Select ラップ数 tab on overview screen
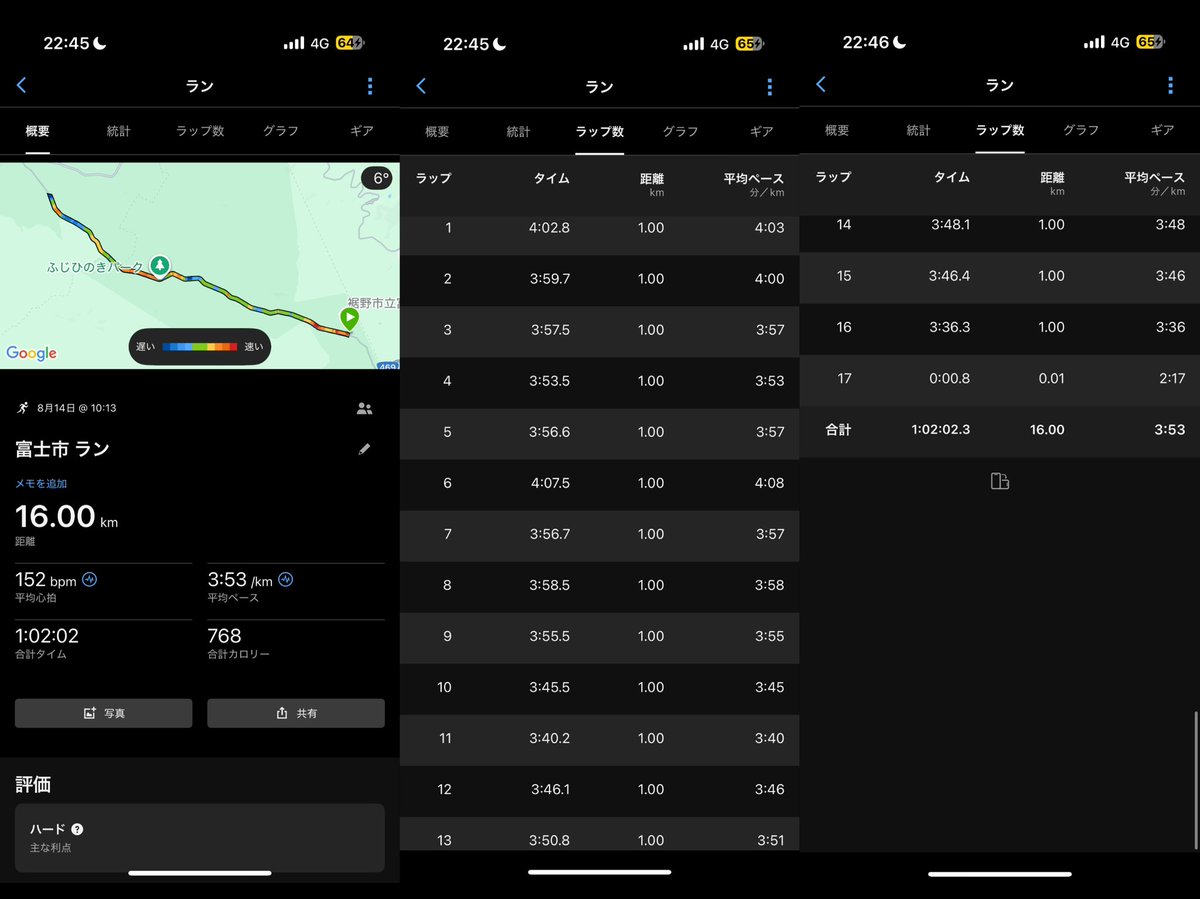Screen dimensions: 1200x899 (200, 131)
